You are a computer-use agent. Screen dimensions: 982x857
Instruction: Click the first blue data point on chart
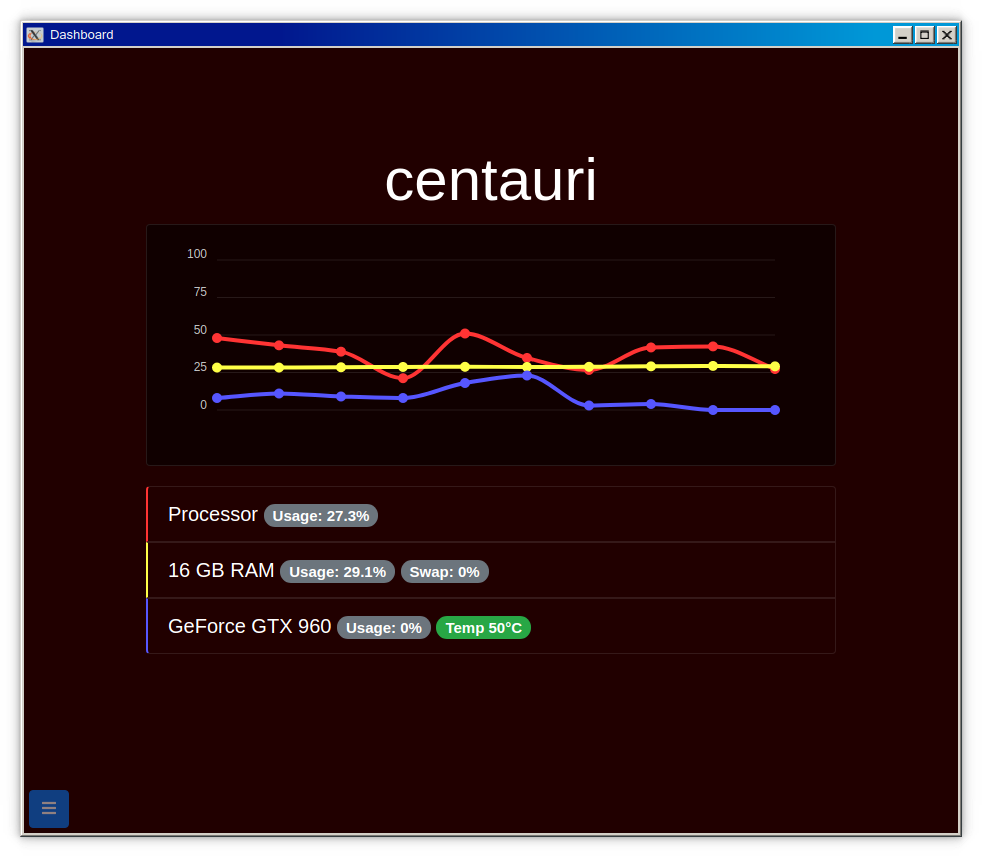(217, 398)
